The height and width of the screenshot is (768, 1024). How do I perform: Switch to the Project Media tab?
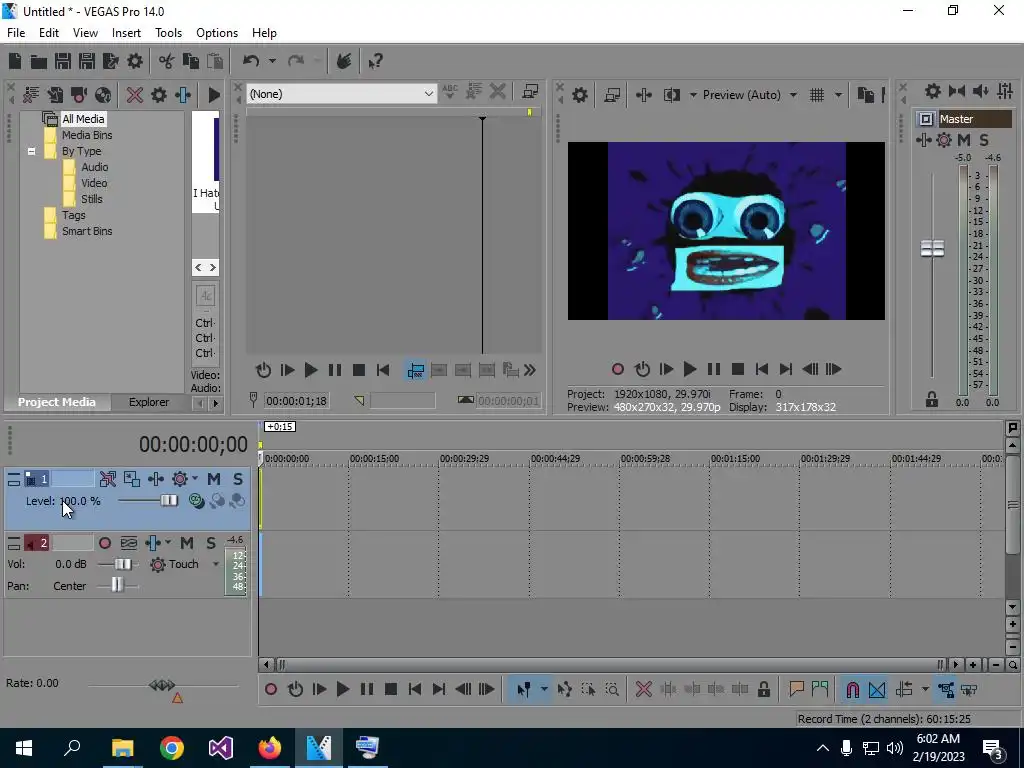pyautogui.click(x=57, y=402)
